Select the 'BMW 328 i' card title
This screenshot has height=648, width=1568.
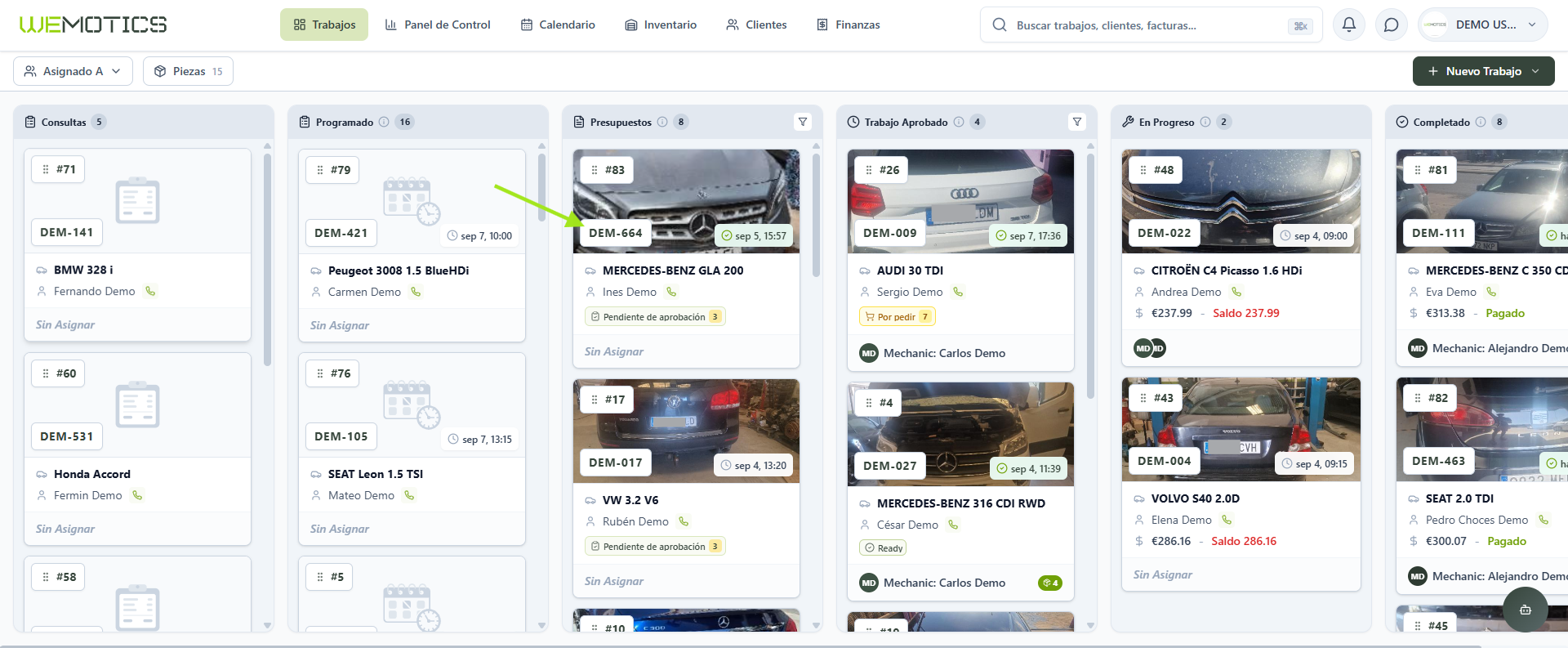[x=83, y=270]
